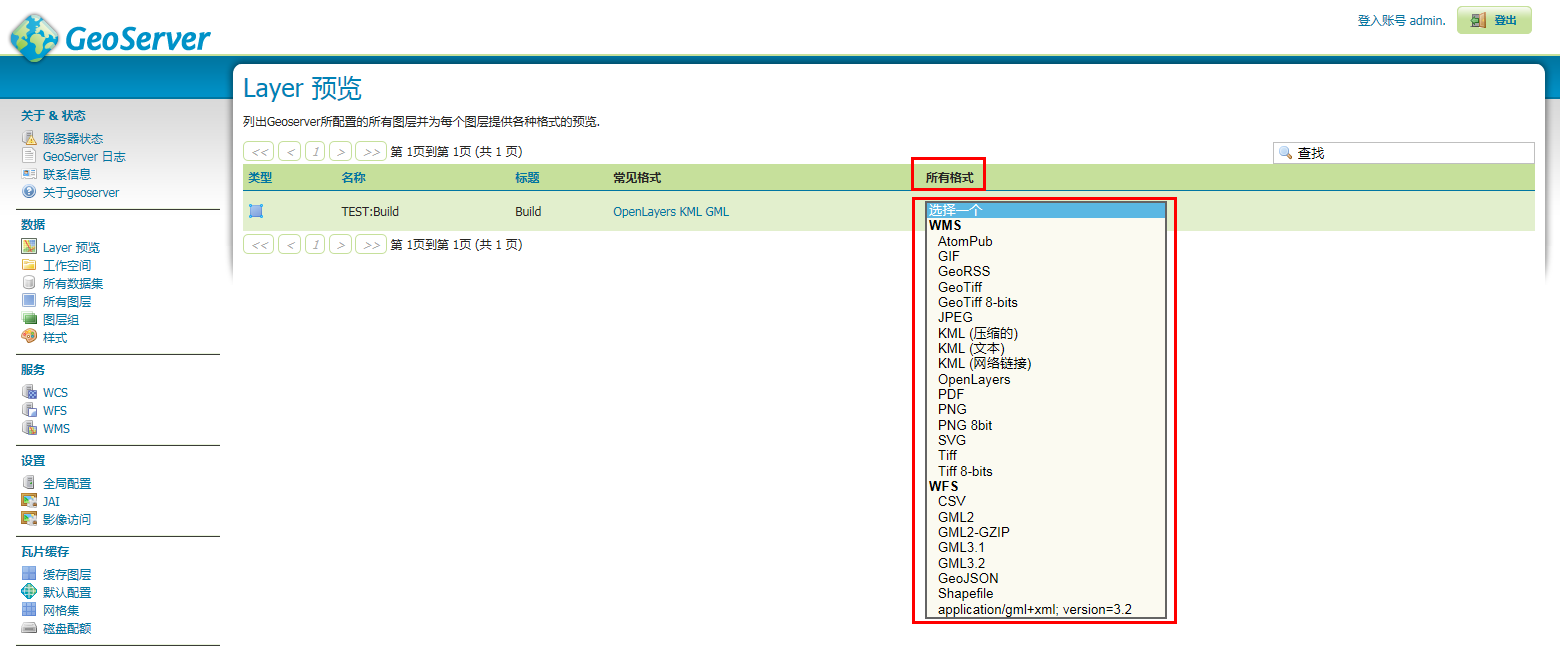Click the 登出 logout button

[x=1494, y=20]
